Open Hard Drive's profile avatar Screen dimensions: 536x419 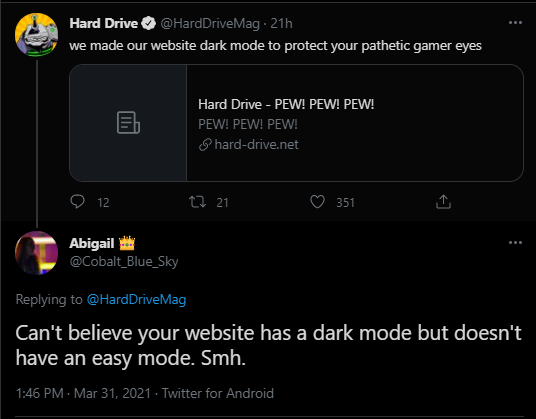[37, 35]
